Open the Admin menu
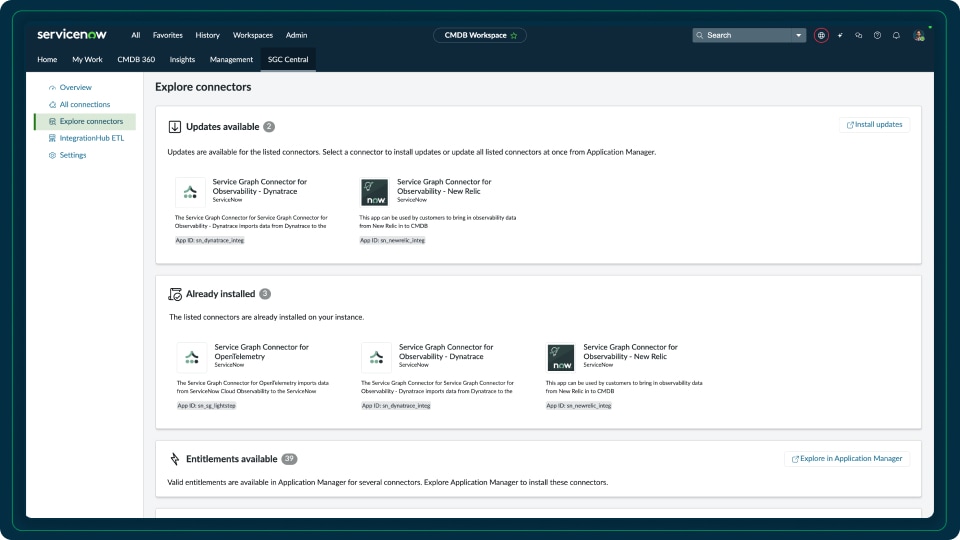 [x=296, y=36]
